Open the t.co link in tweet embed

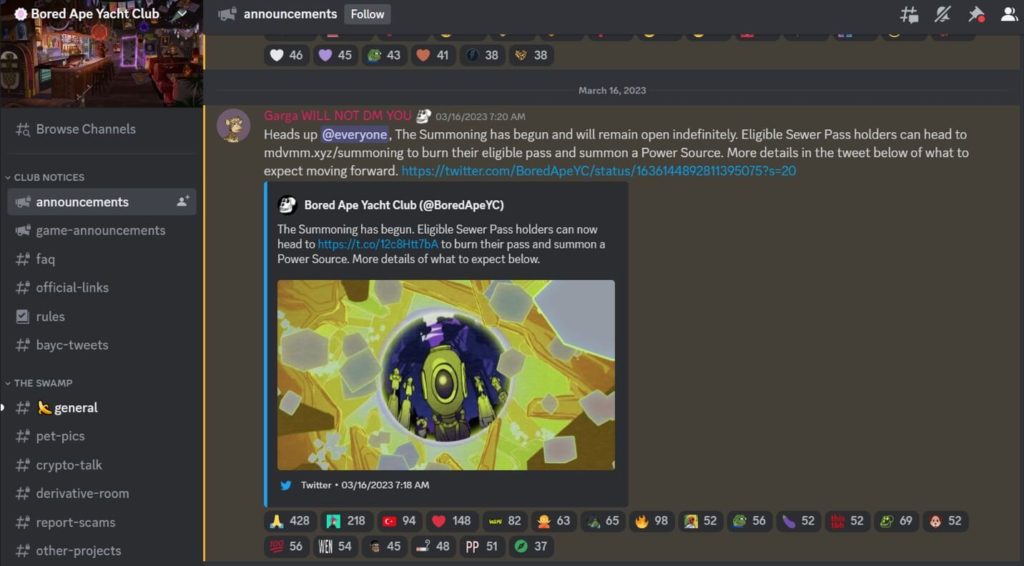point(377,244)
